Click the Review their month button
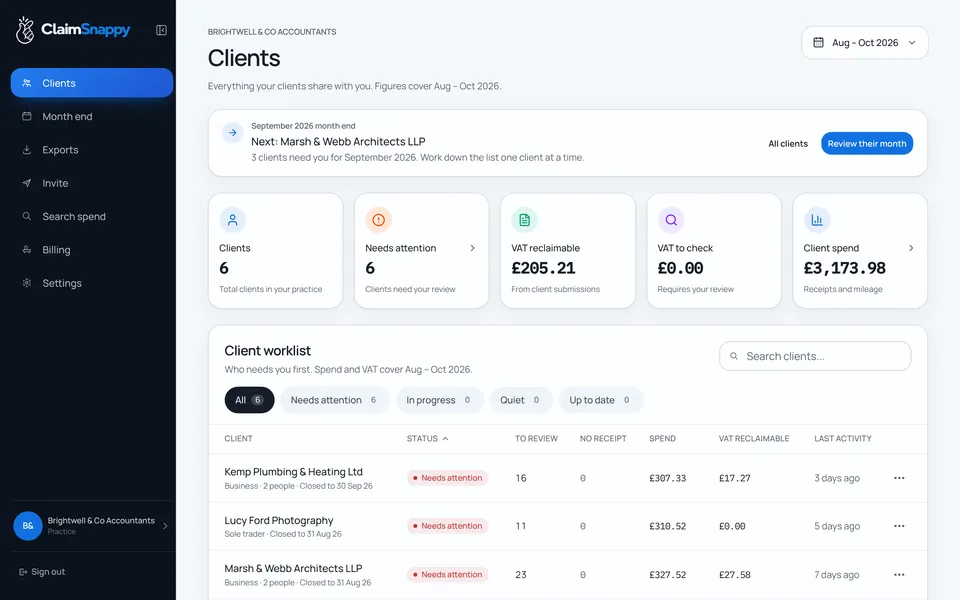This screenshot has width=960, height=600. (x=867, y=143)
